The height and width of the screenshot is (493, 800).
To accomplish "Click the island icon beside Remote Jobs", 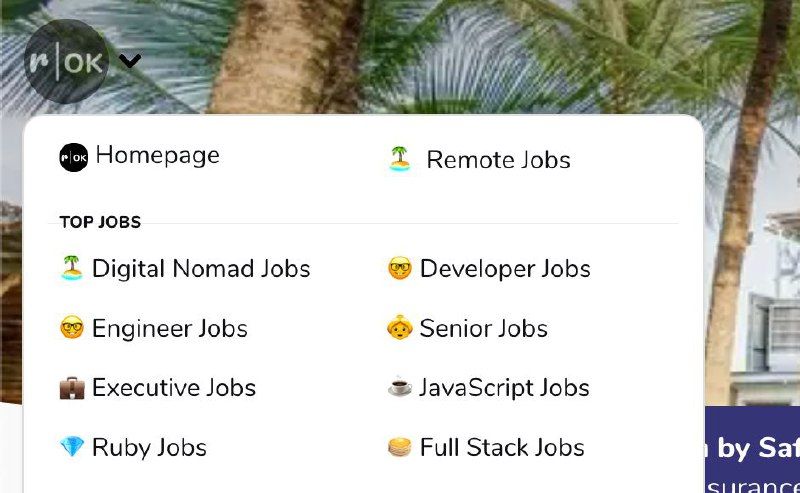I will pos(400,159).
